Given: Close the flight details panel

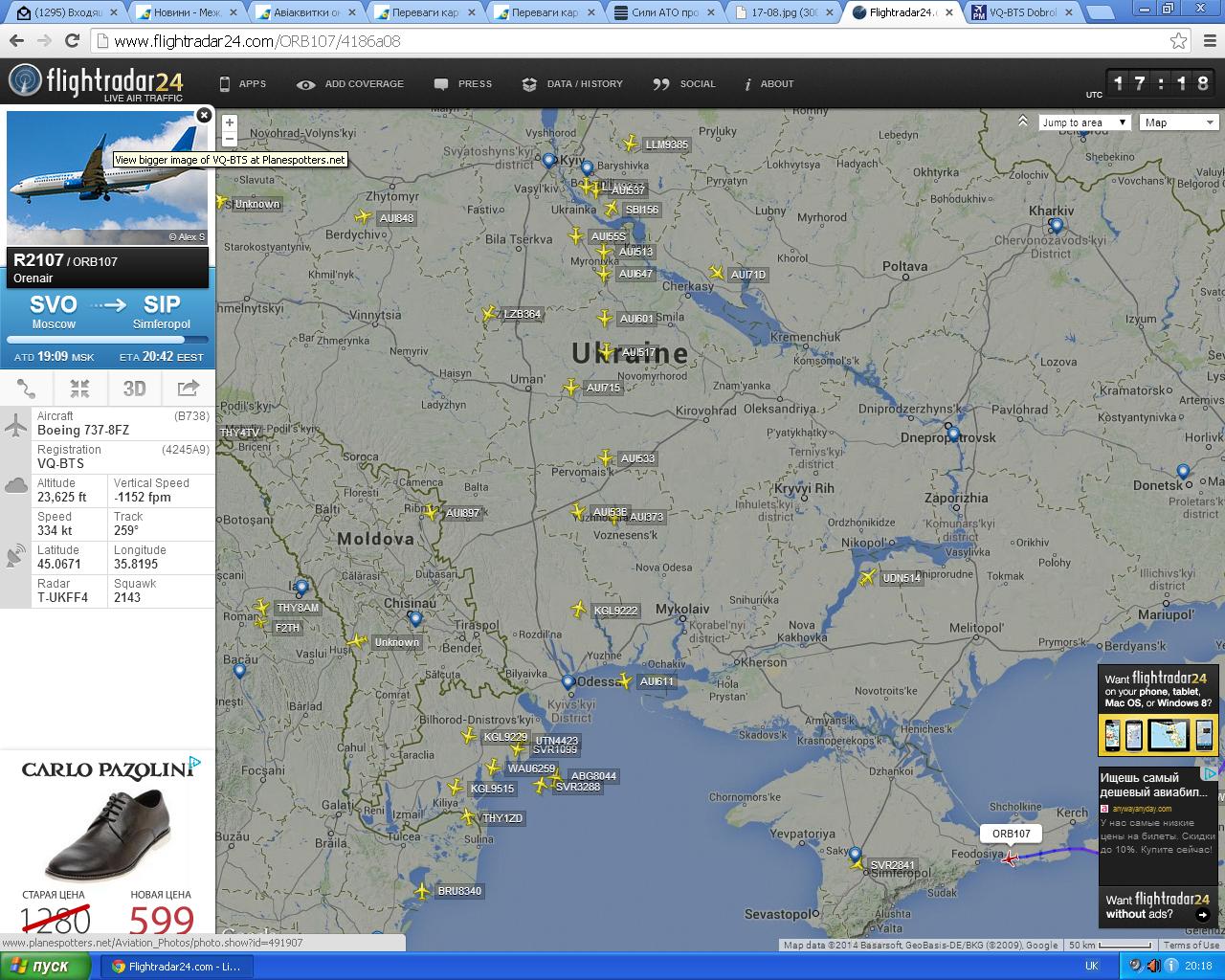Looking at the screenshot, I should coord(204,115).
